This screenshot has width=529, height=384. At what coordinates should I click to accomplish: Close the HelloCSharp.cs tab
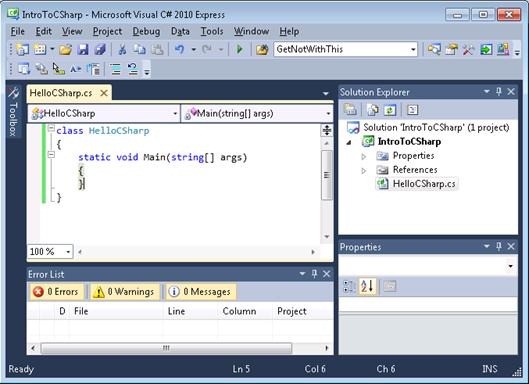[x=104, y=93]
